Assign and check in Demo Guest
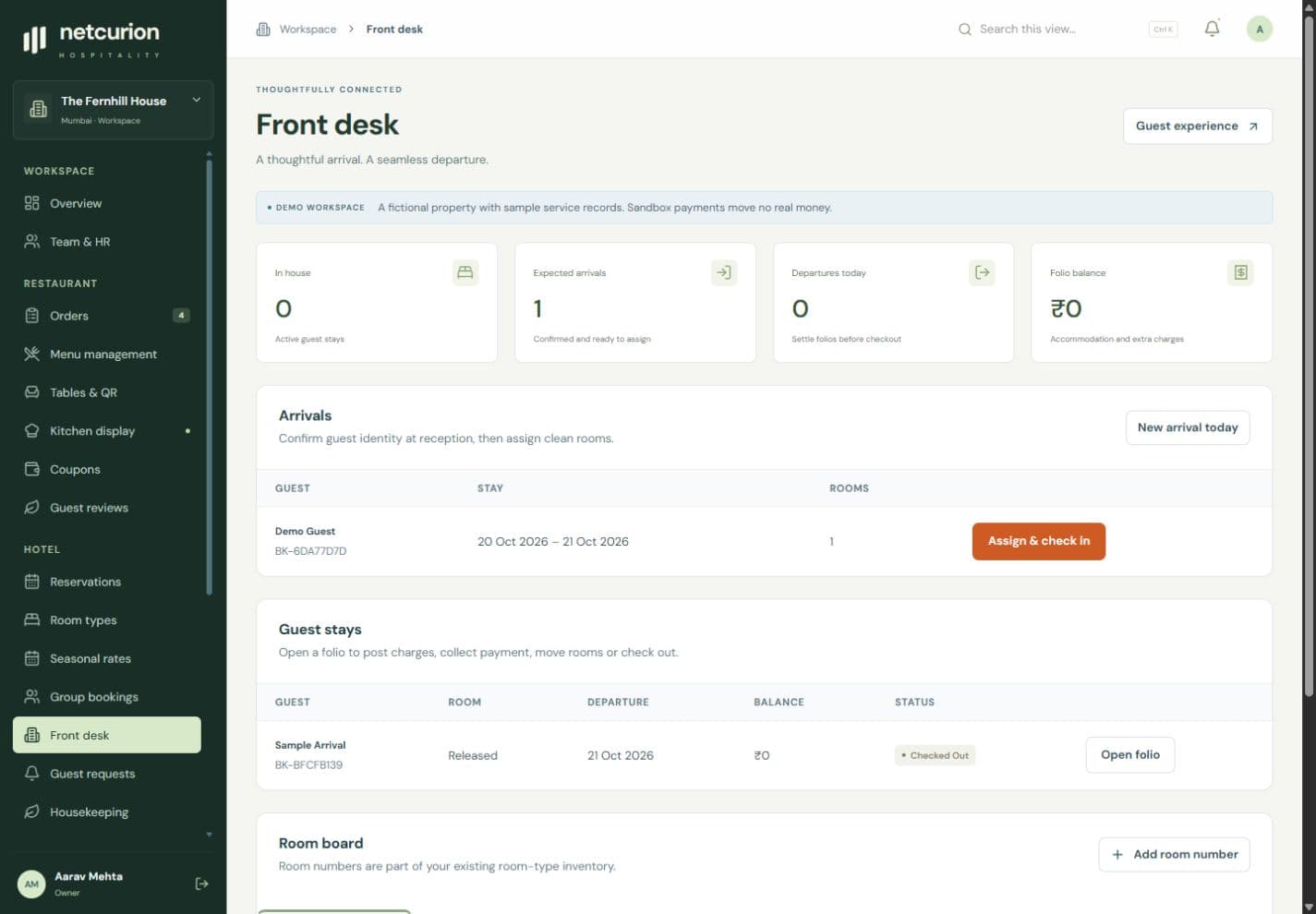Viewport: 1316px width, 914px height. pyautogui.click(x=1039, y=541)
